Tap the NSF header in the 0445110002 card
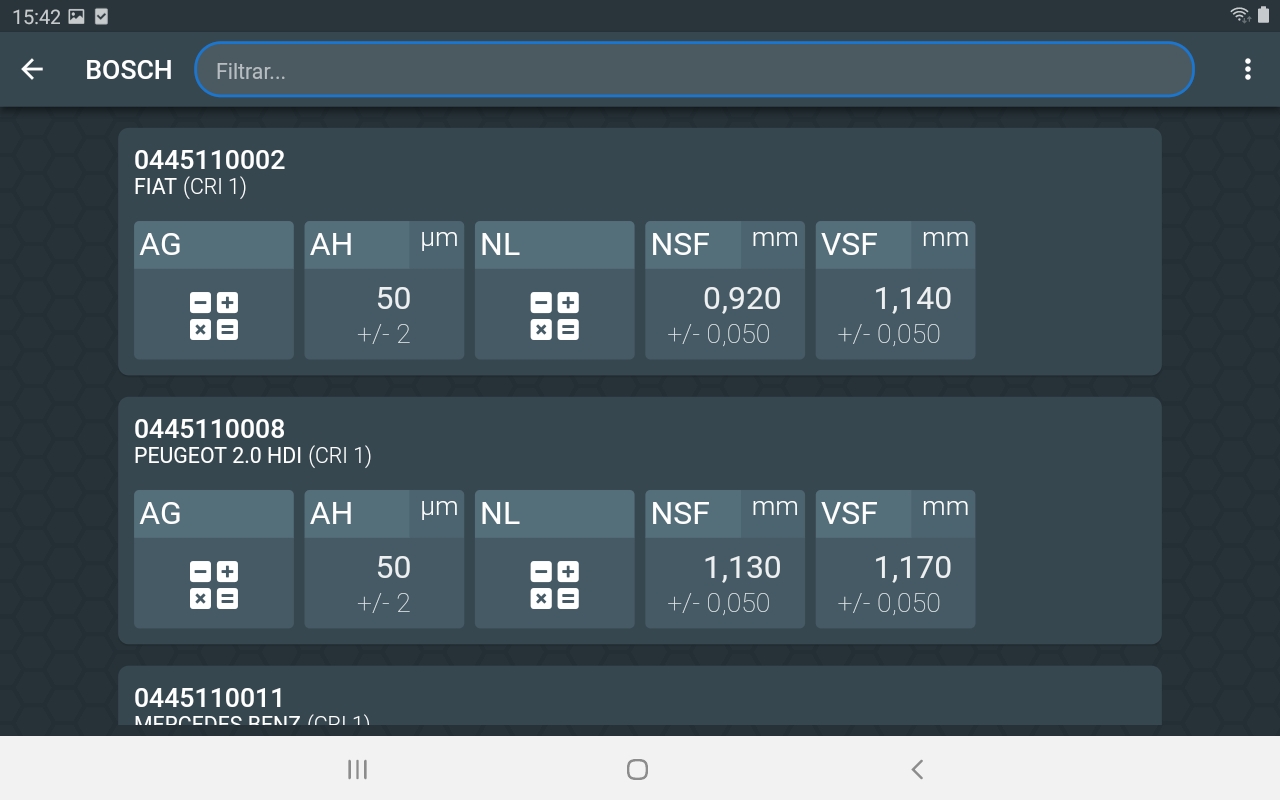The height and width of the screenshot is (800, 1280). (x=725, y=245)
